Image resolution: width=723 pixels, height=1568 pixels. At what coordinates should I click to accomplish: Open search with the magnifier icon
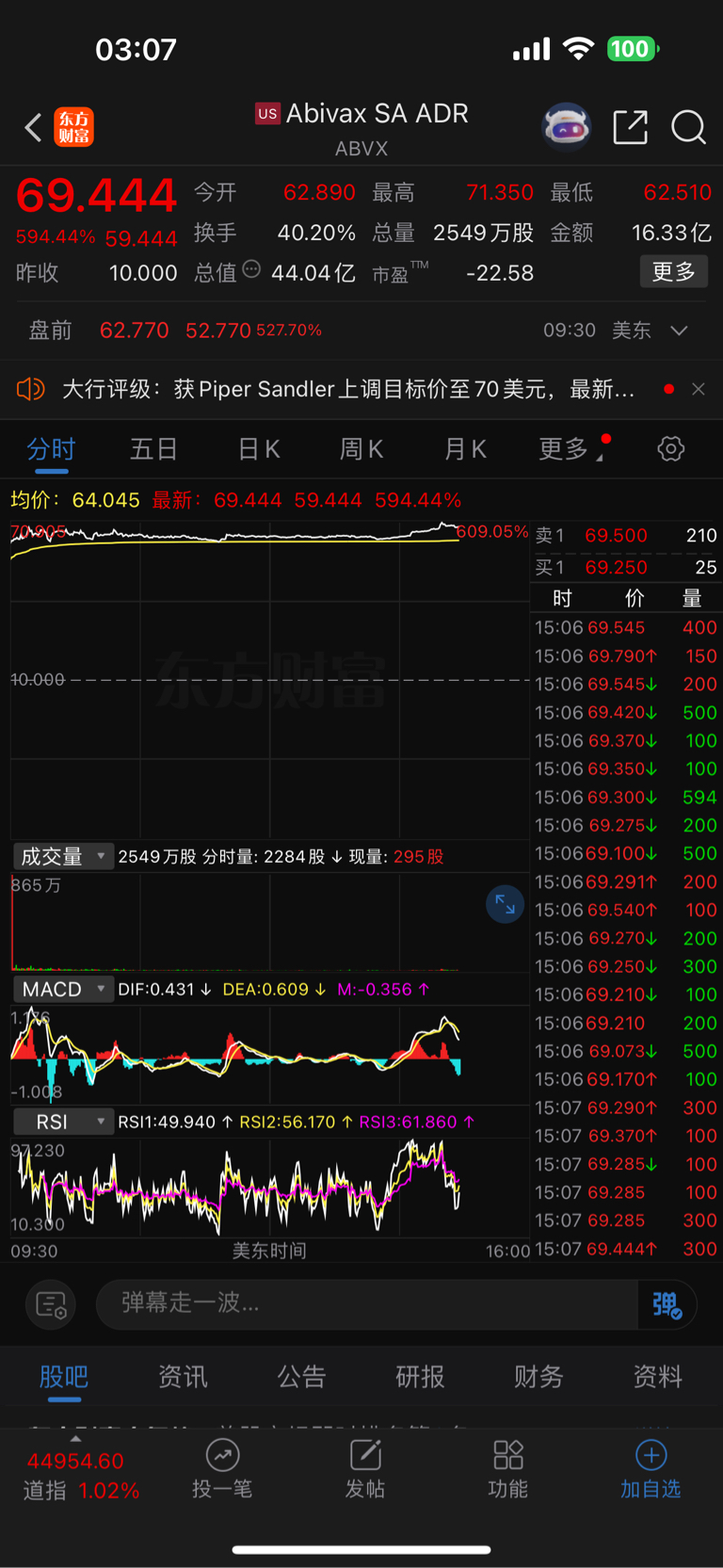(688, 126)
